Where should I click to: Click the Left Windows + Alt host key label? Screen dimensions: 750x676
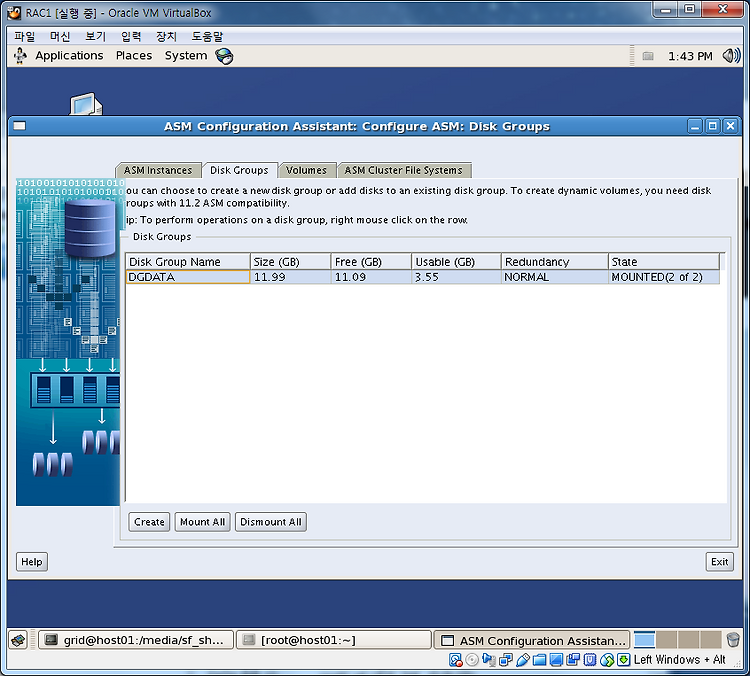(680, 660)
